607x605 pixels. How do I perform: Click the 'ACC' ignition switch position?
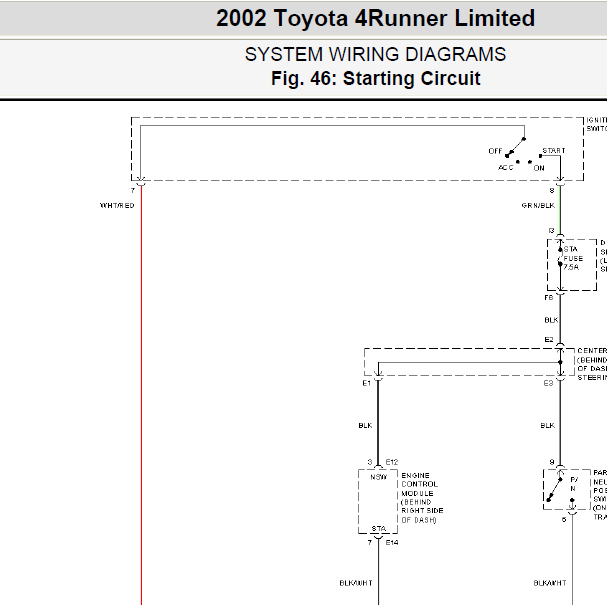click(506, 168)
